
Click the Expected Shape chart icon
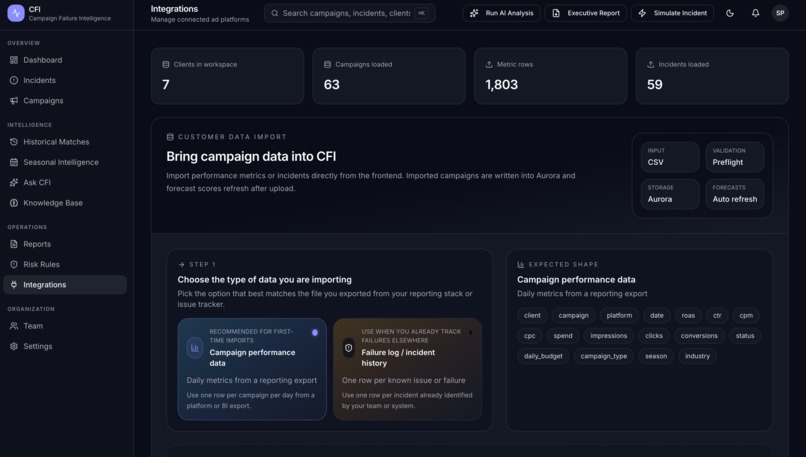coord(521,265)
